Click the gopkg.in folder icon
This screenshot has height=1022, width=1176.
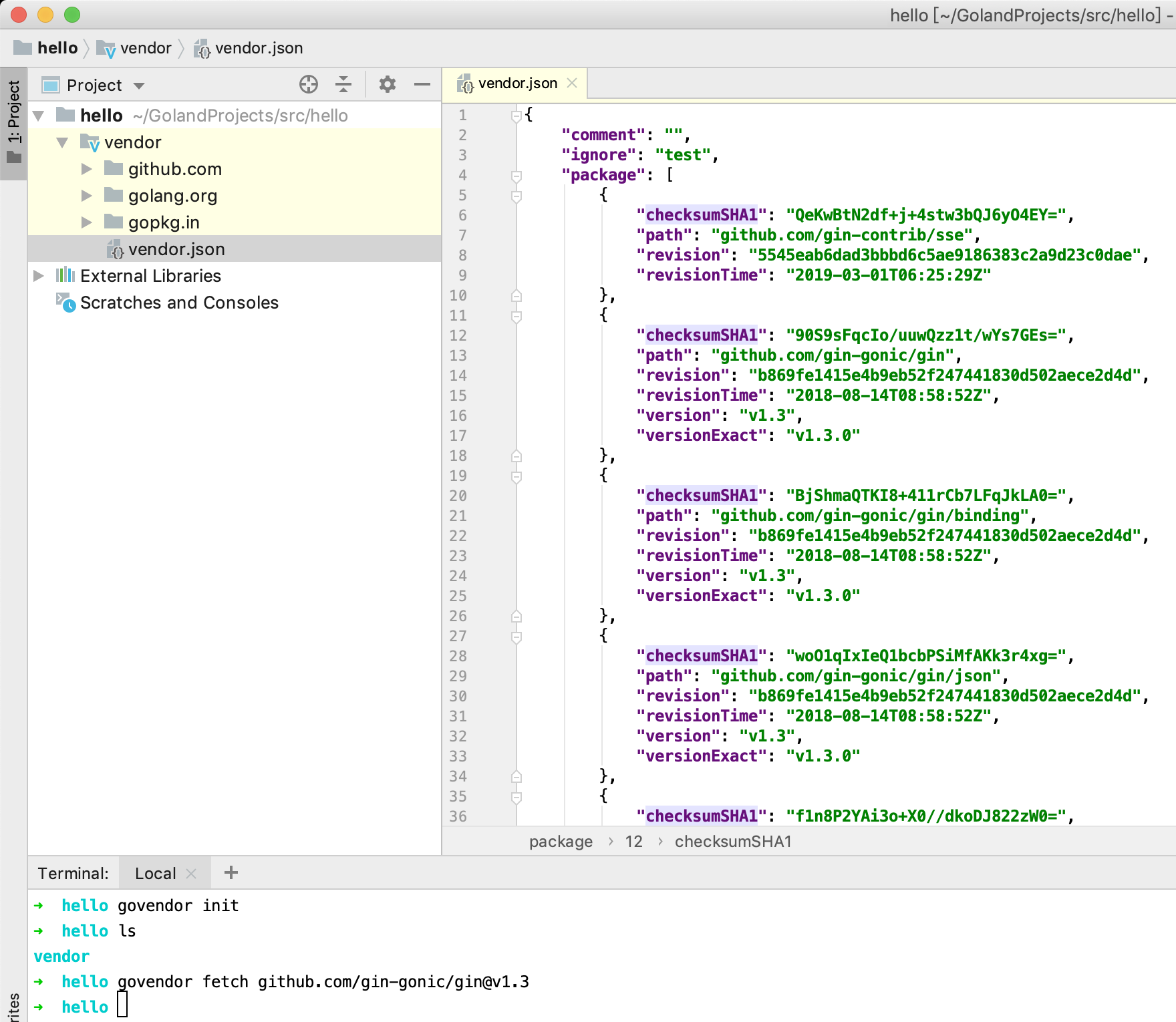[114, 222]
